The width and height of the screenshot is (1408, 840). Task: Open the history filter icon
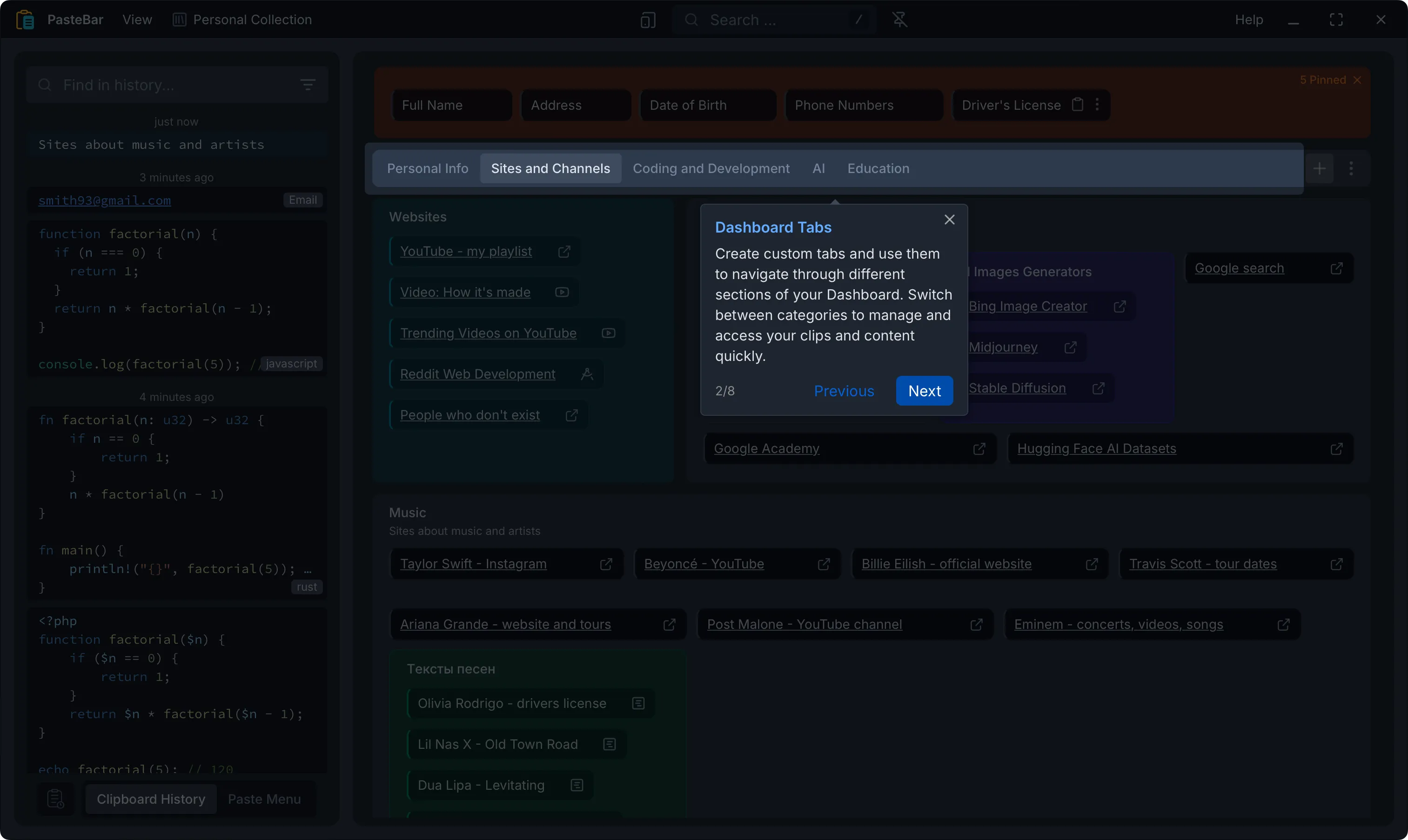click(308, 85)
